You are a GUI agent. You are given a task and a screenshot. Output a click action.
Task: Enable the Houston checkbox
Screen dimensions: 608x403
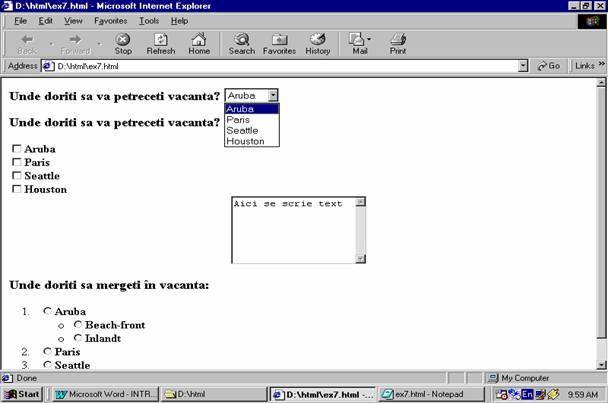tap(16, 188)
